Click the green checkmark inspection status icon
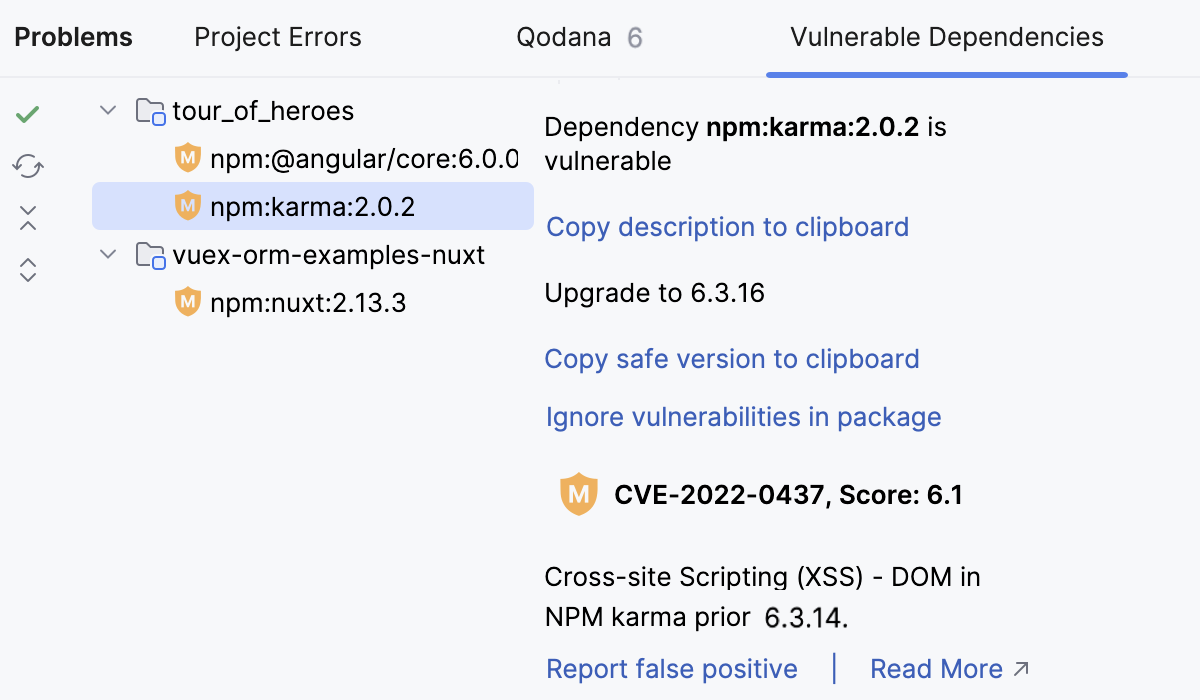The width and height of the screenshot is (1200, 700). pos(27,113)
